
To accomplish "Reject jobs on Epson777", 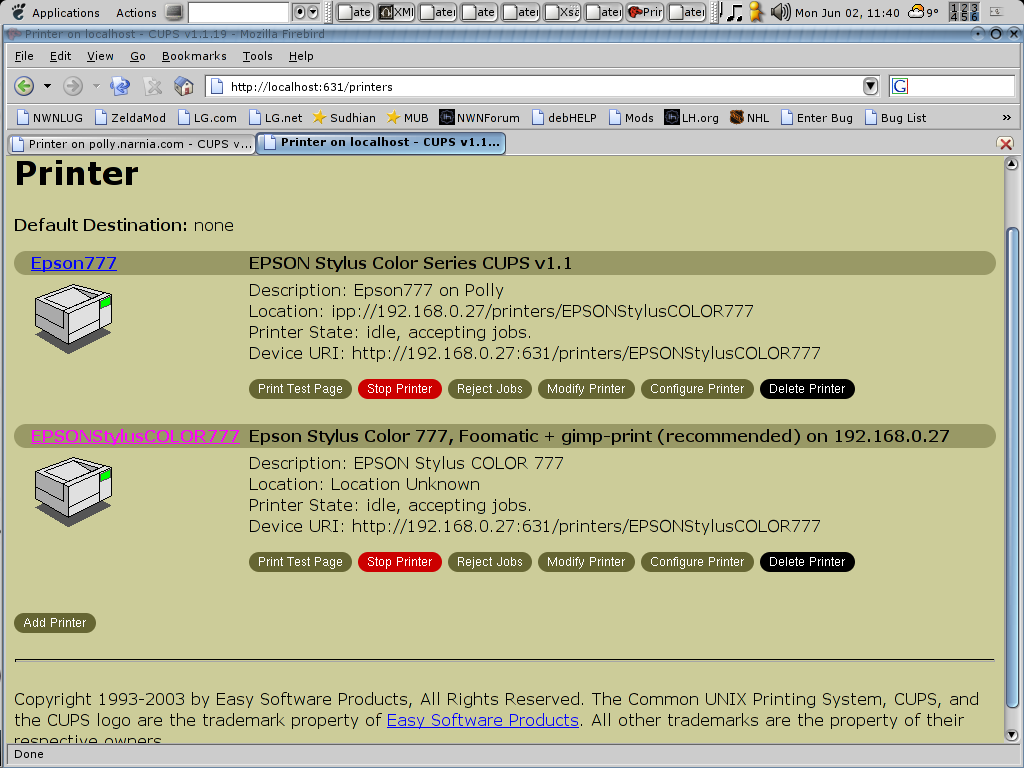I will [x=490, y=389].
